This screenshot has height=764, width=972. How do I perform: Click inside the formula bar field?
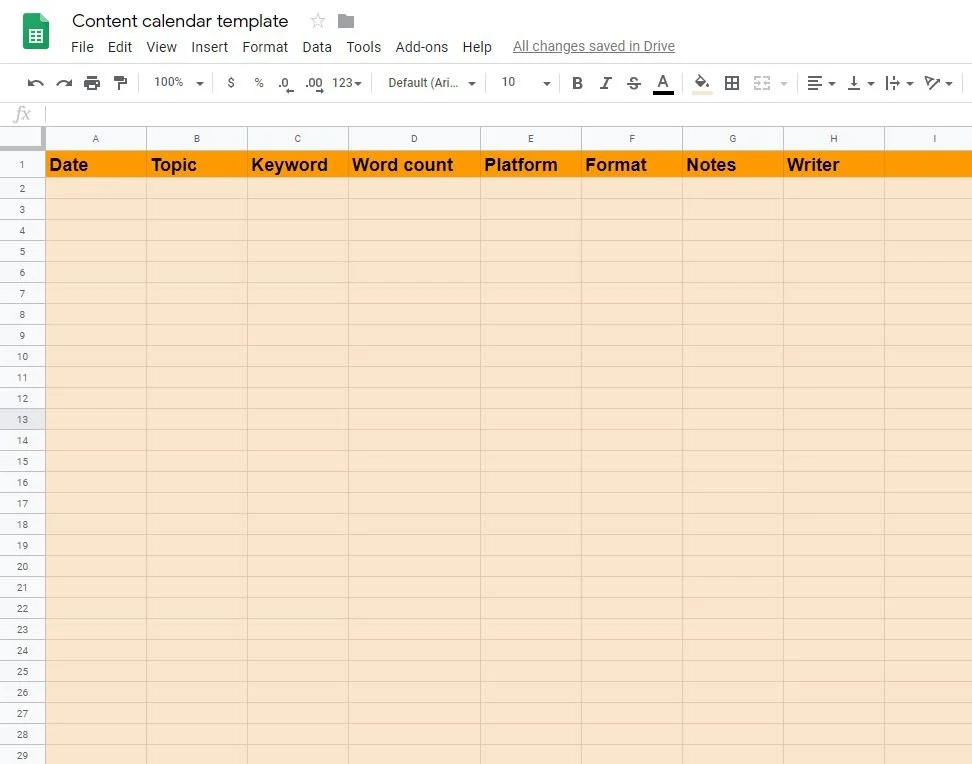pyautogui.click(x=500, y=114)
